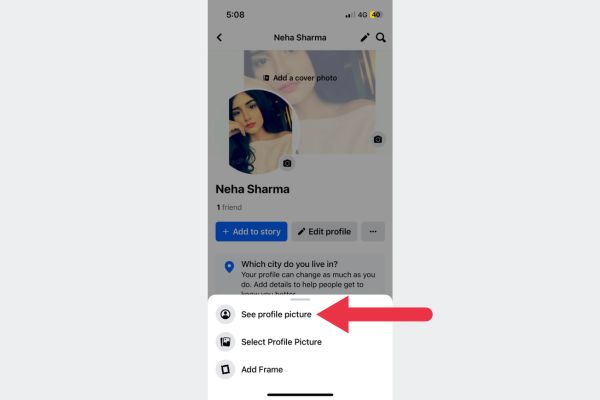This screenshot has width=600, height=400.
Task: Tap the blue location pin icon
Action: (x=229, y=267)
